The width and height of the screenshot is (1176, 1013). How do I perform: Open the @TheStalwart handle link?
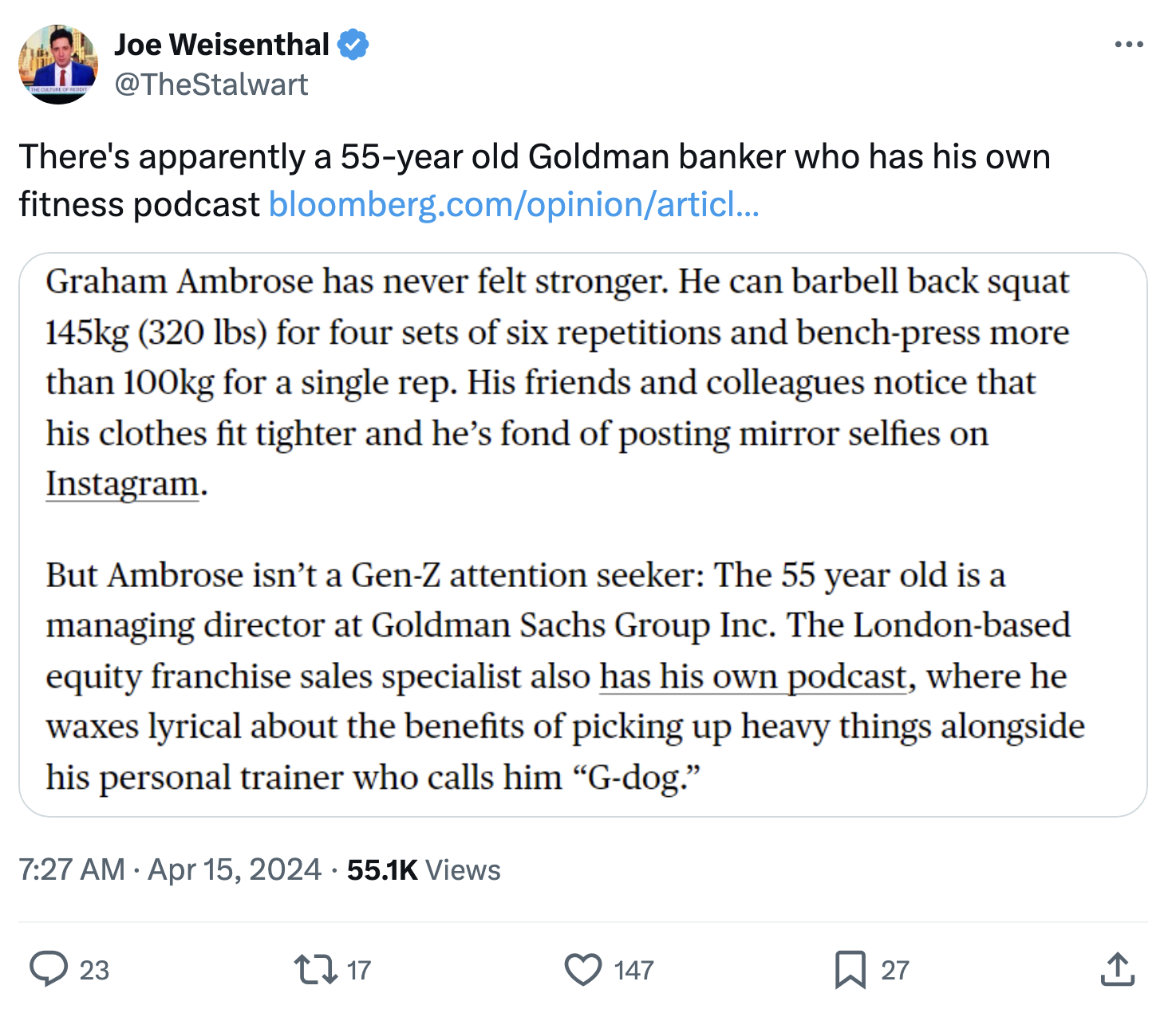tap(211, 85)
